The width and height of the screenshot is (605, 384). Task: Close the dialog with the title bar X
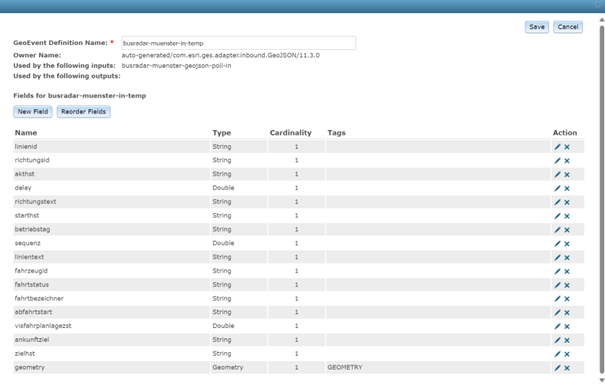598,5
